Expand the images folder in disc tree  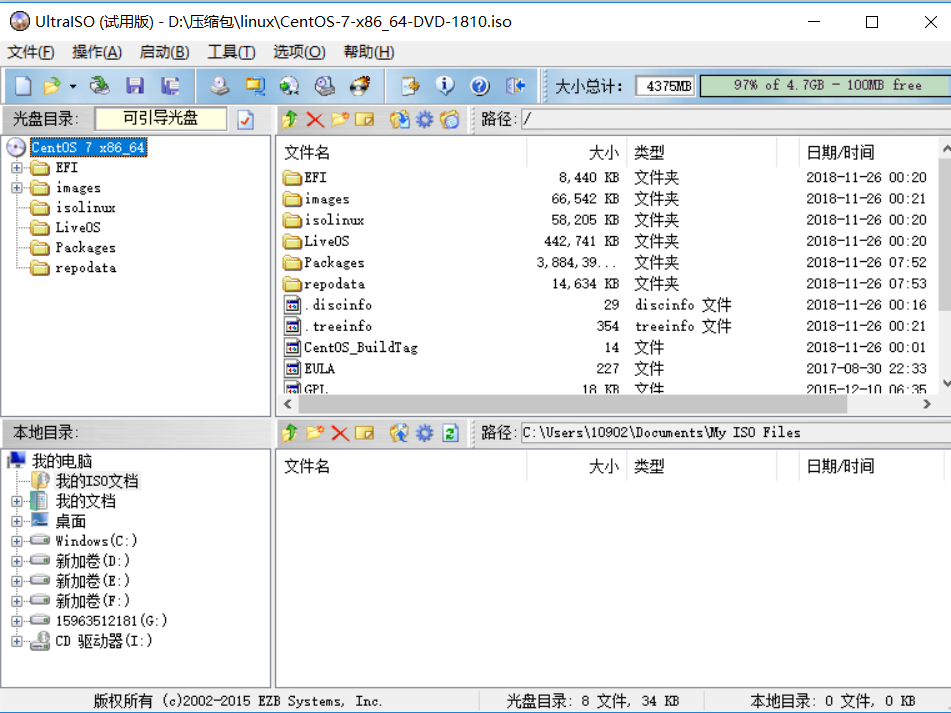[x=17, y=188]
